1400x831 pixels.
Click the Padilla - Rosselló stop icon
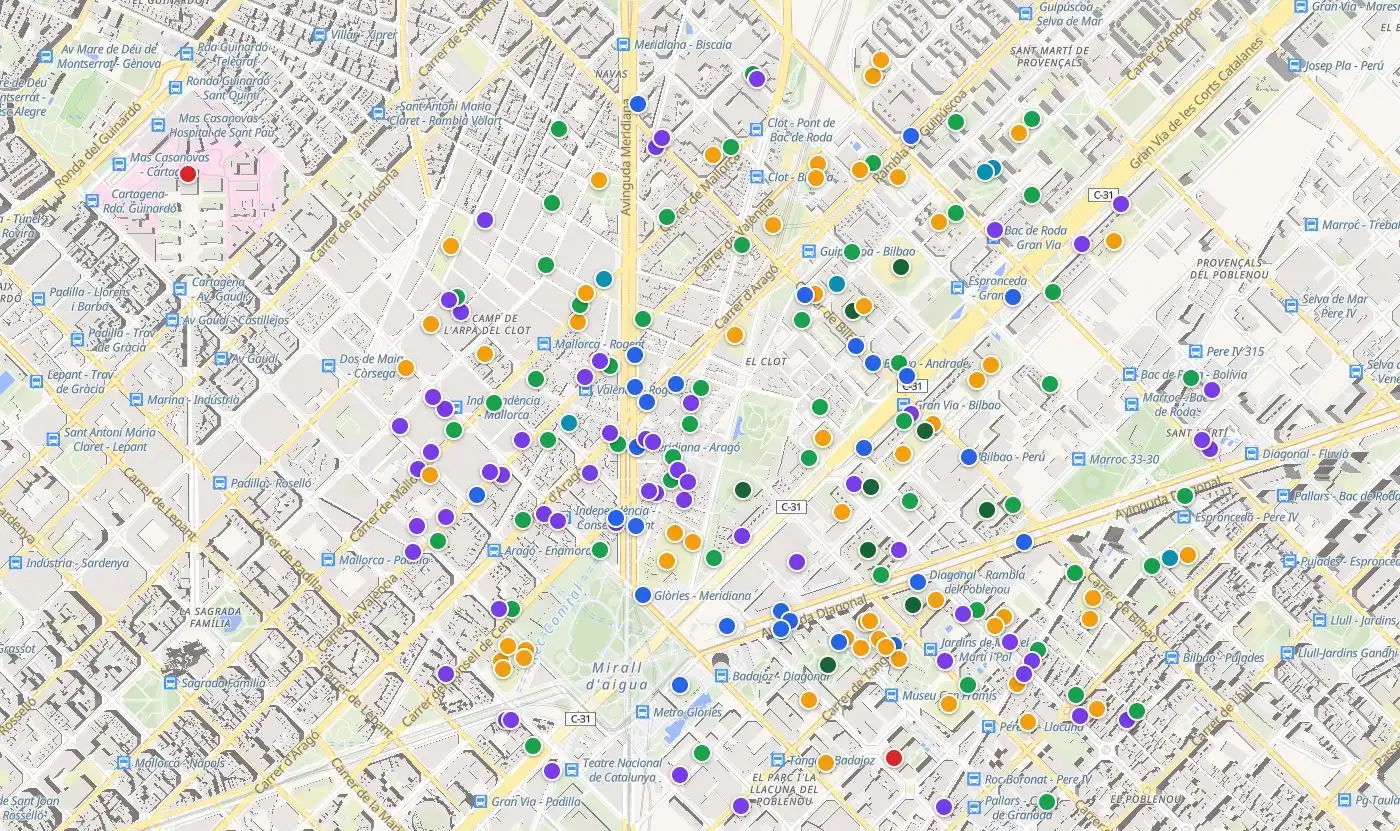[x=218, y=482]
